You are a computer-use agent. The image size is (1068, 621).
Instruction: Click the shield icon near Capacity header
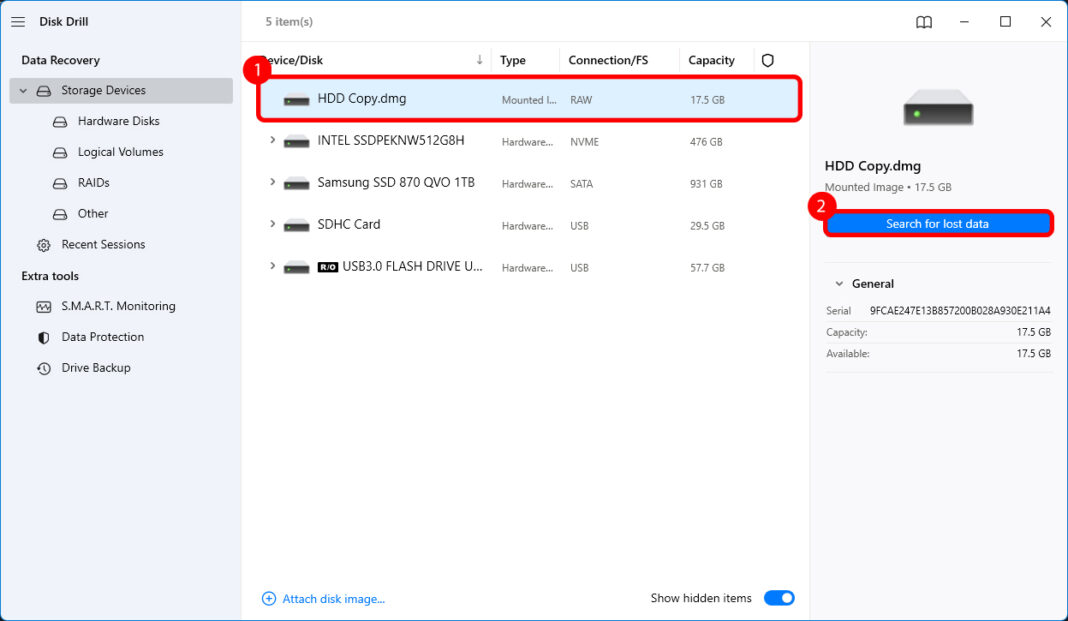pyautogui.click(x=767, y=60)
